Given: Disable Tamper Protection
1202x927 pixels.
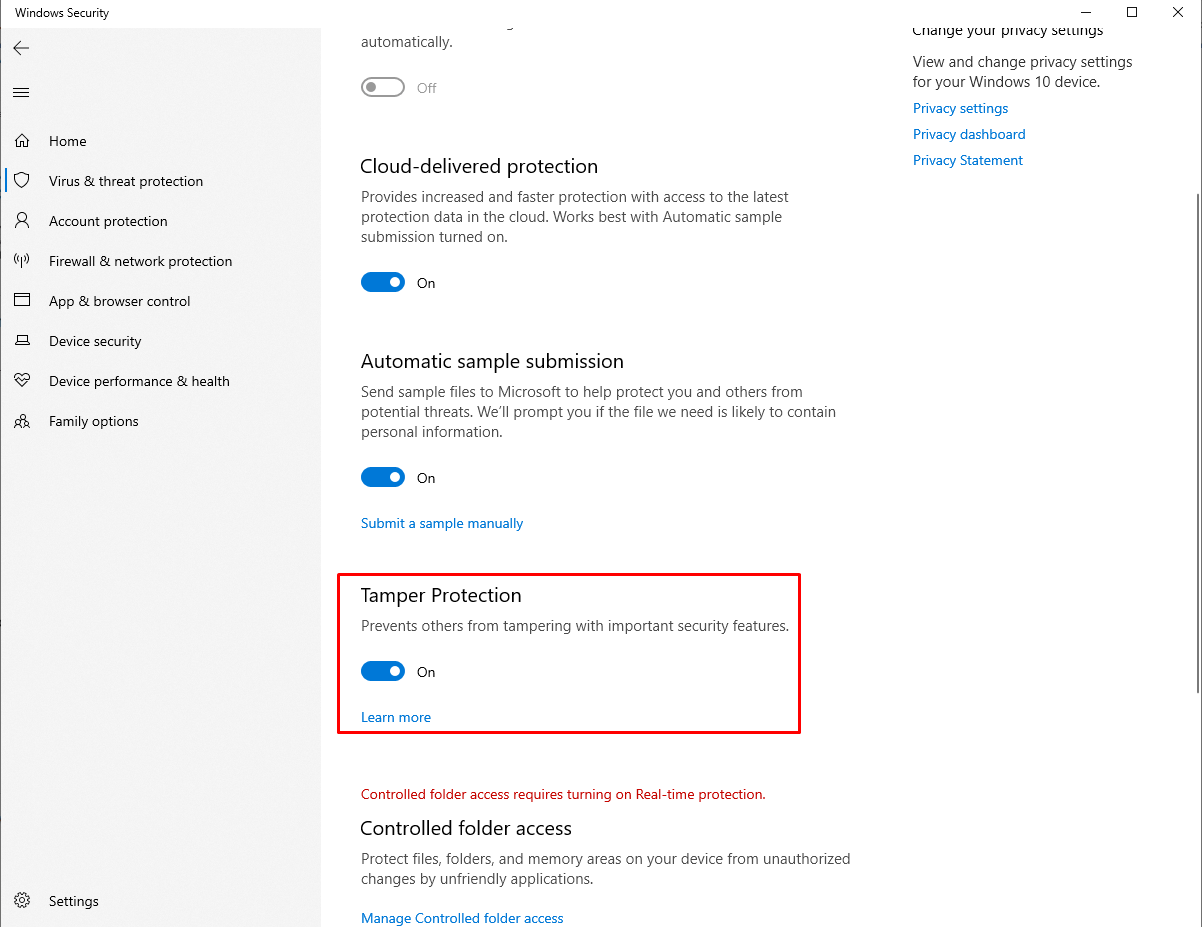Looking at the screenshot, I should coord(383,671).
